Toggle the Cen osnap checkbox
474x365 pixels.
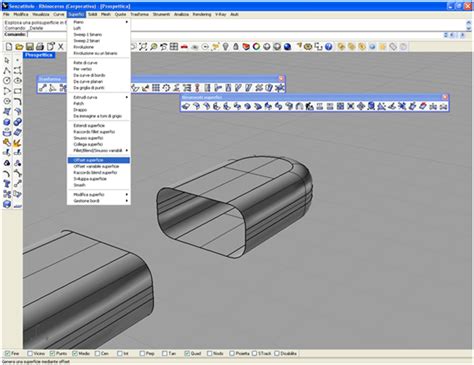[x=97, y=353]
